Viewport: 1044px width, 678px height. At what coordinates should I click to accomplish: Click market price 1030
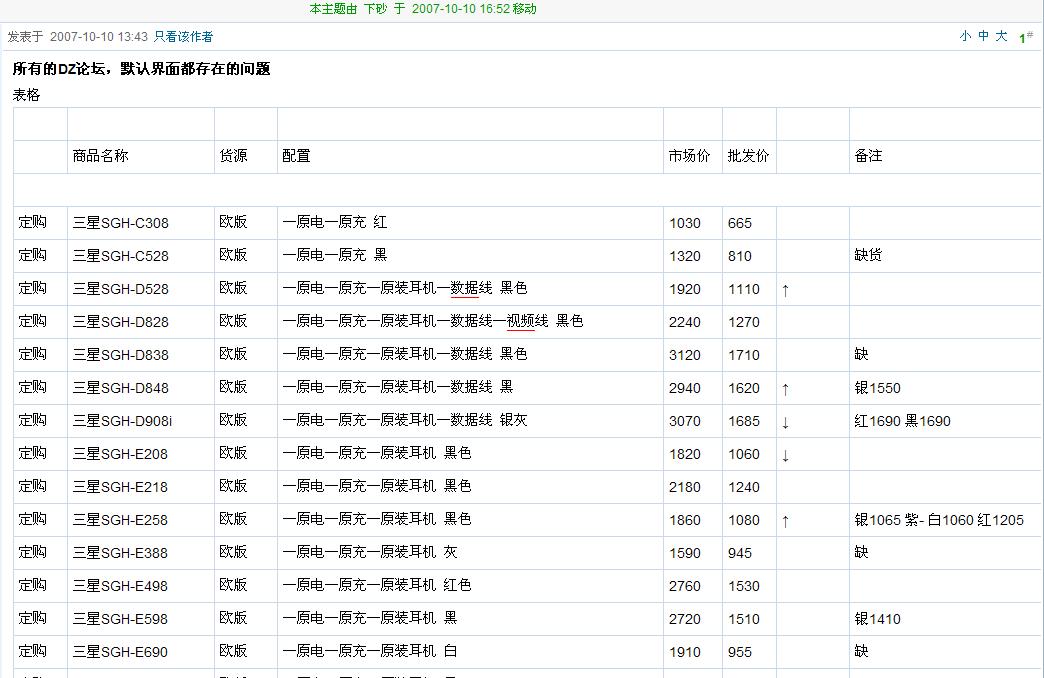[684, 223]
